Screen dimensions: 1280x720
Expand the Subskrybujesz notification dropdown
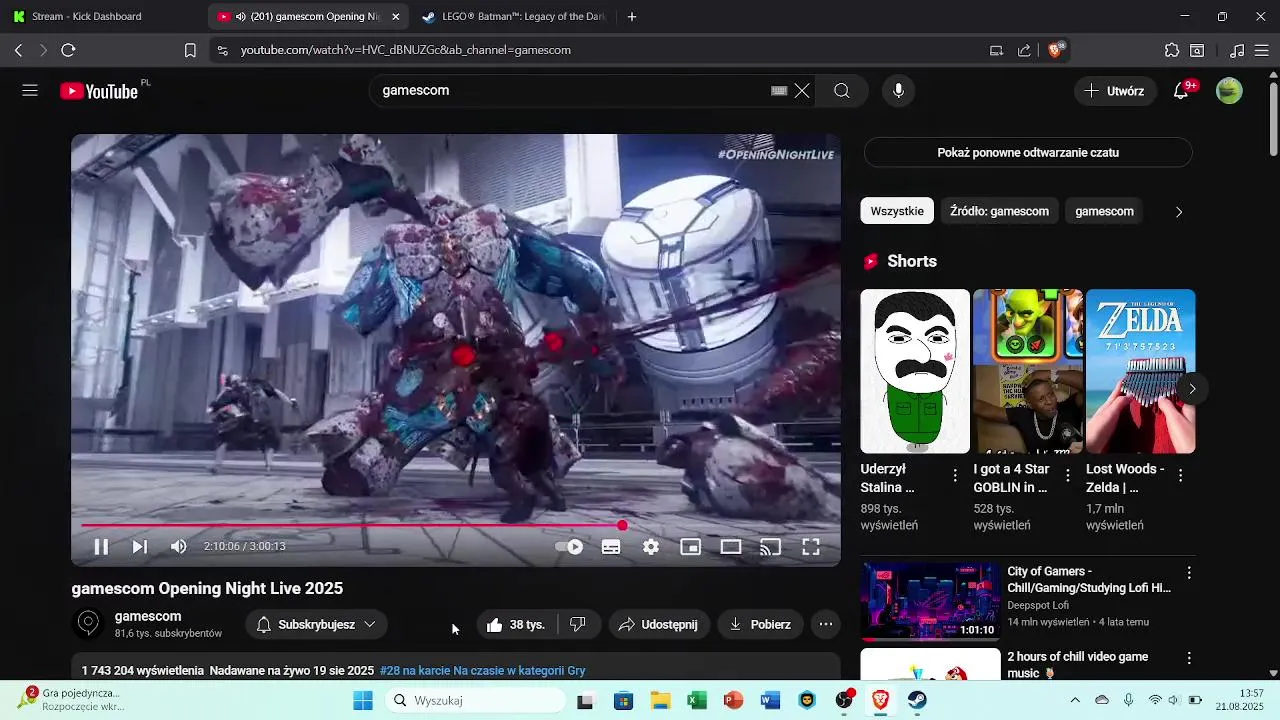pos(317,625)
